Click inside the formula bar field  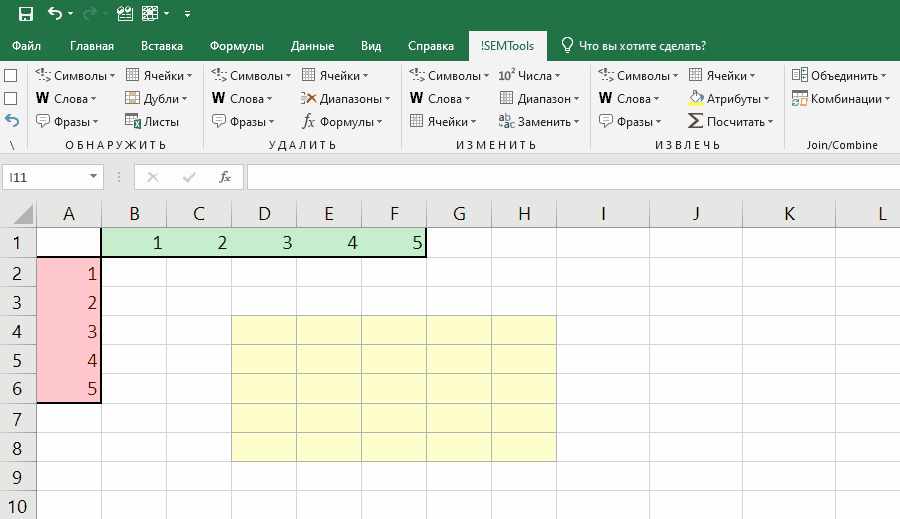pyautogui.click(x=573, y=177)
